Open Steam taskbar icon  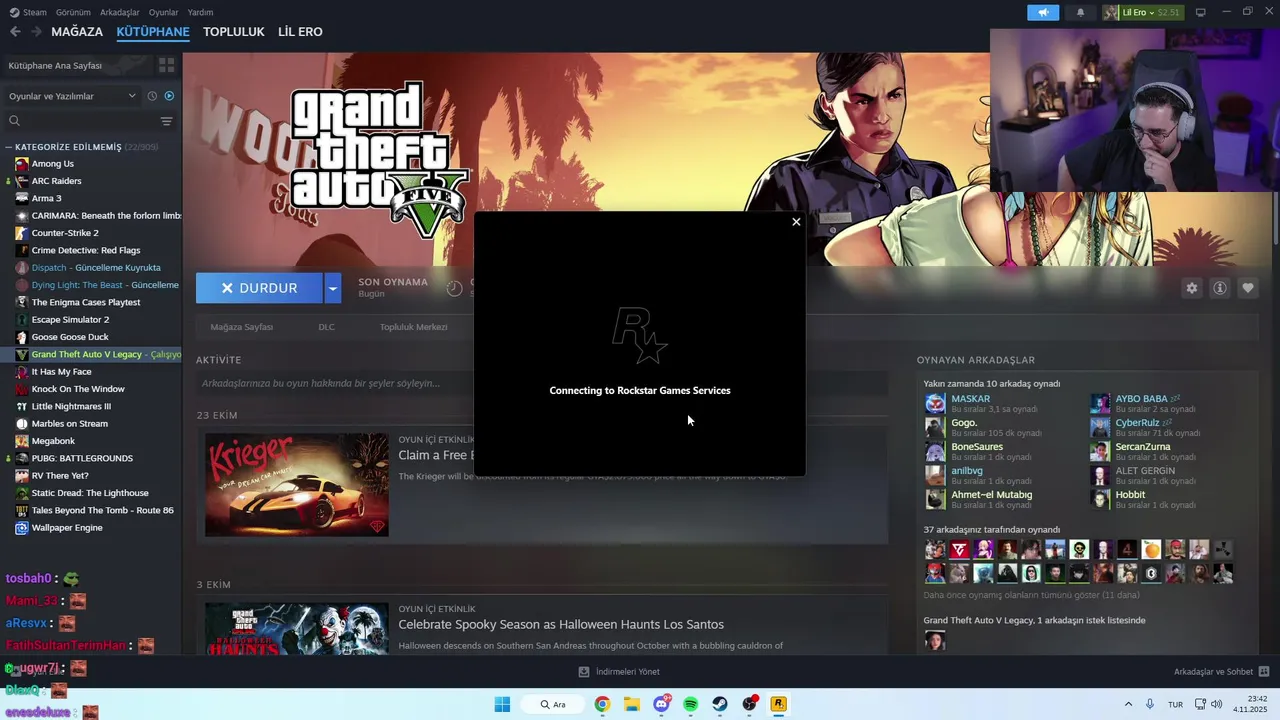pyautogui.click(x=720, y=704)
